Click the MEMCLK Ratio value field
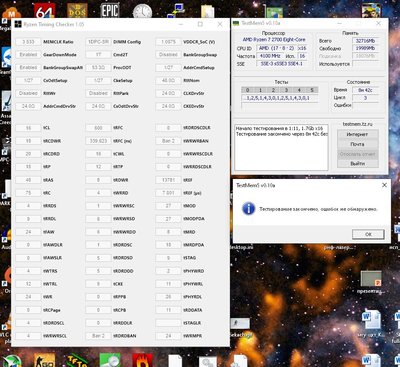 click(x=28, y=42)
